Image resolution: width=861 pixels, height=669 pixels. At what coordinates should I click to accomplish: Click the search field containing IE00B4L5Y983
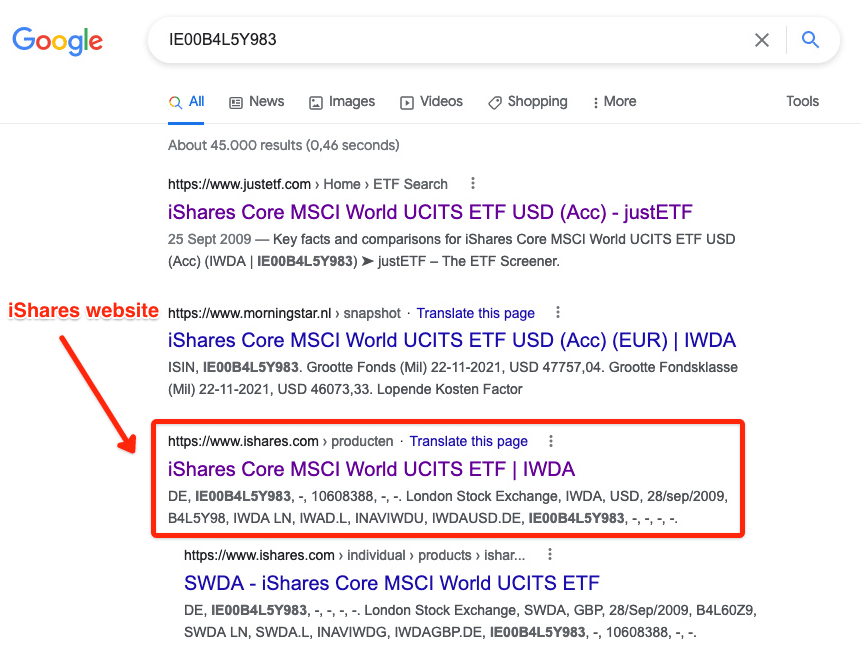tap(450, 40)
